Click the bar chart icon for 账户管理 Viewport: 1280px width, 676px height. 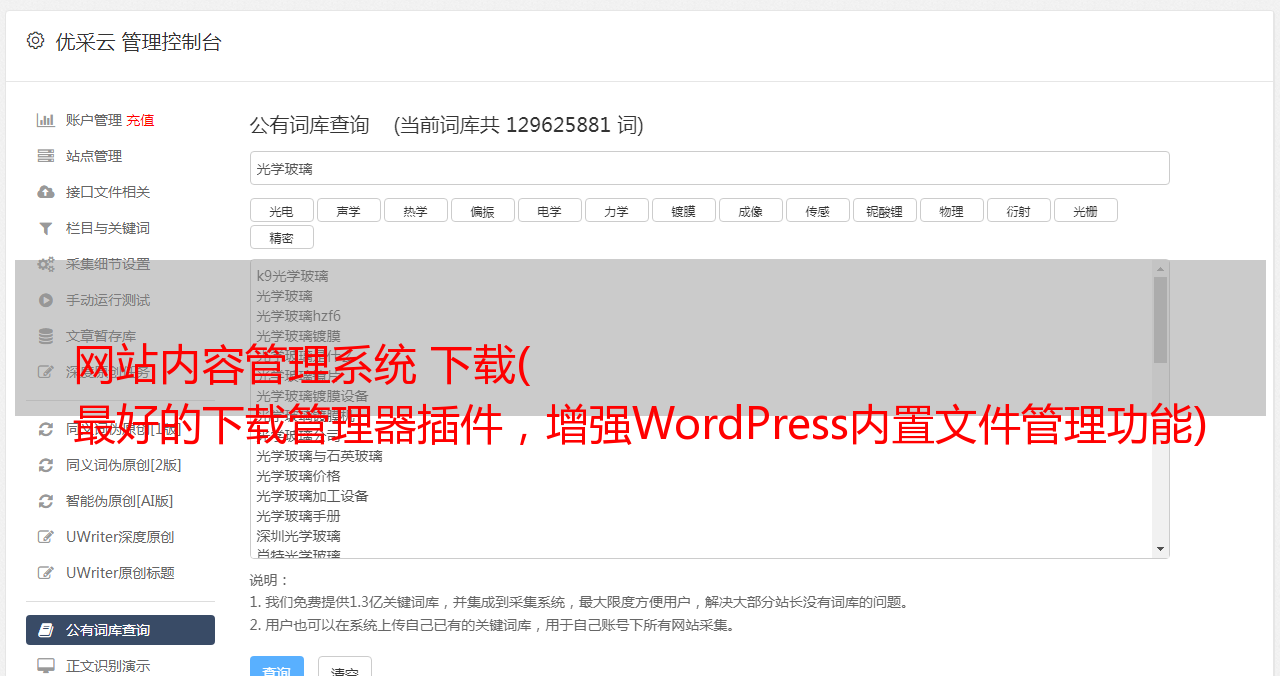tap(46, 120)
